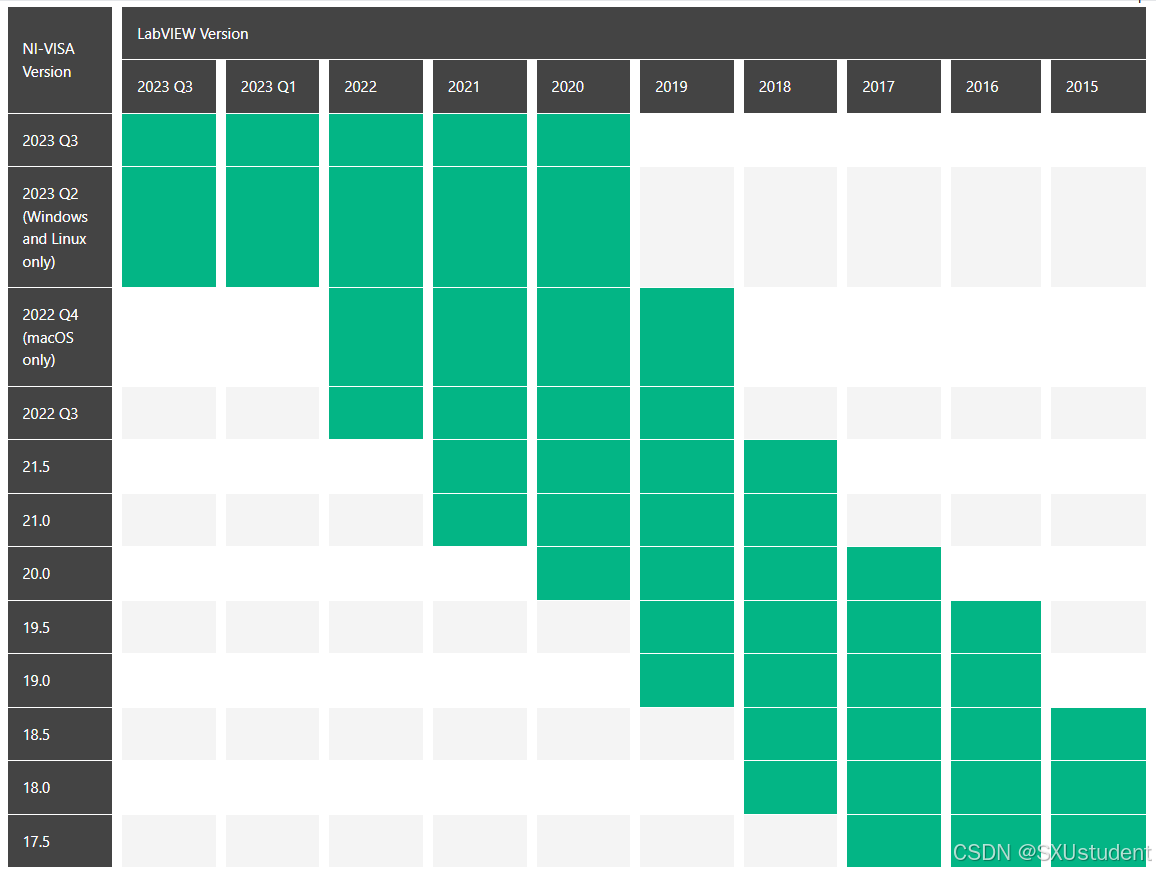Select the LabVIEW "2023 Q3" column header
1156x873 pixels.
point(169,86)
